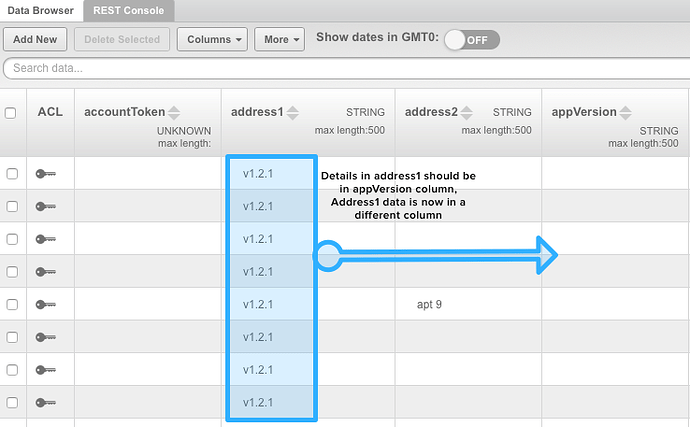Click the Add New button

[35, 40]
